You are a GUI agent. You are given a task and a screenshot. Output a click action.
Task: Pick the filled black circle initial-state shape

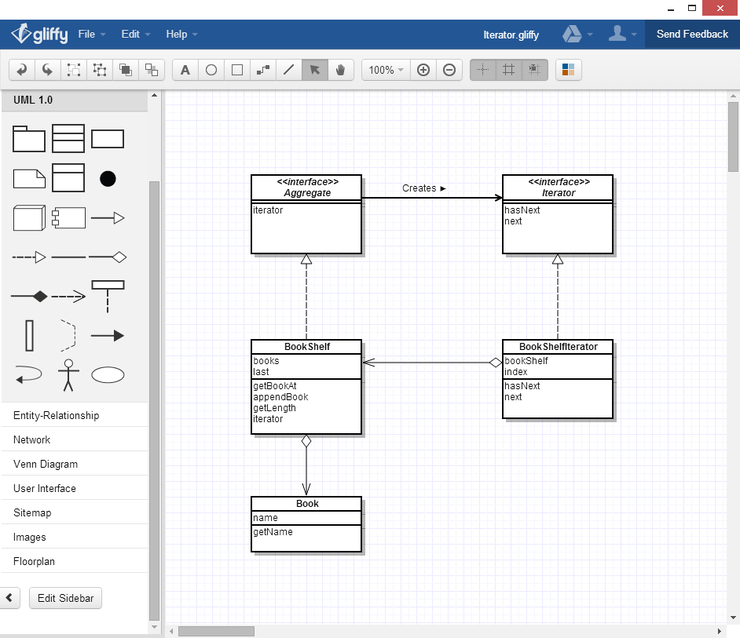pyautogui.click(x=108, y=179)
